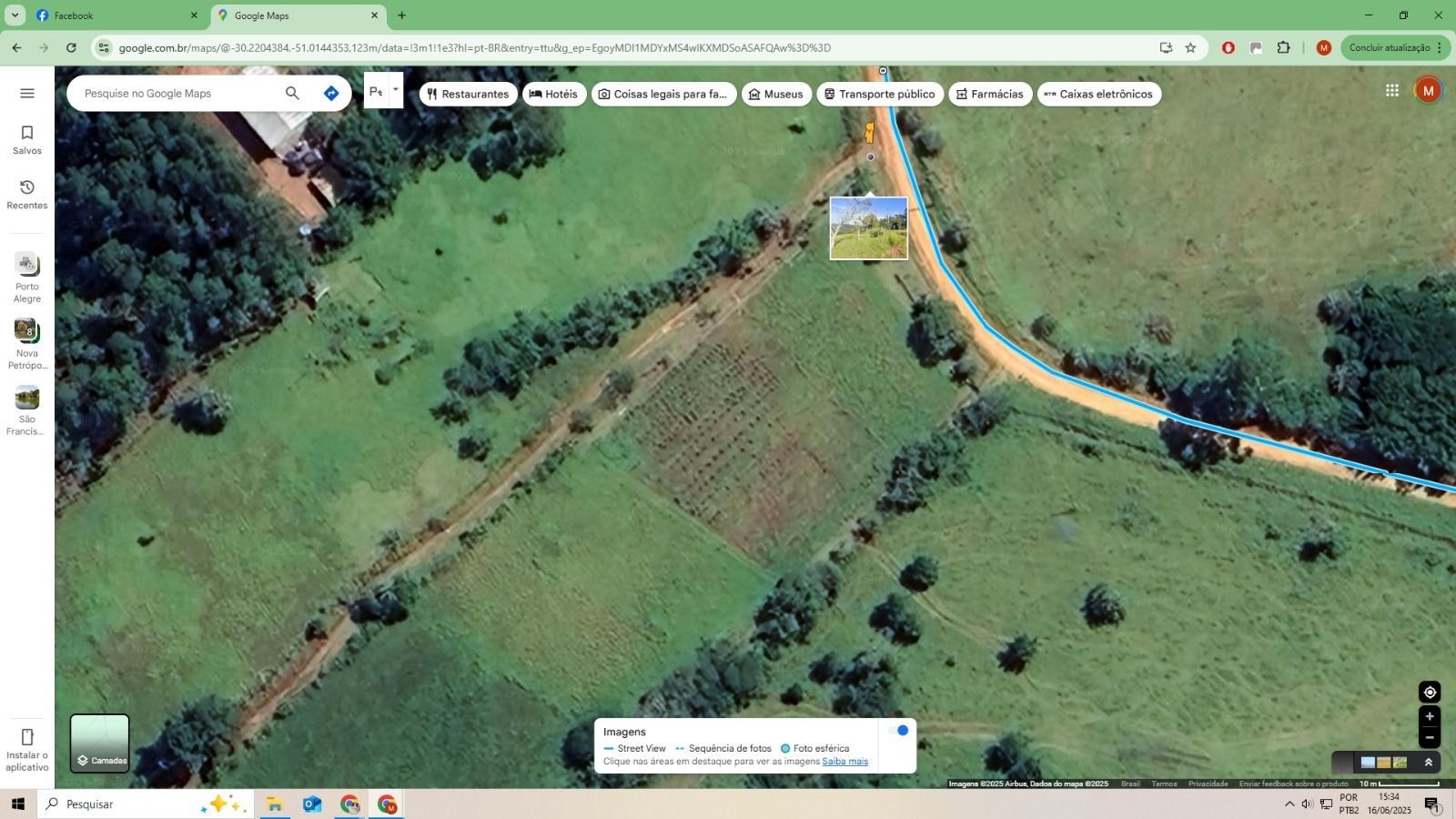Open the Chrome tab search dropdown

[x=15, y=15]
